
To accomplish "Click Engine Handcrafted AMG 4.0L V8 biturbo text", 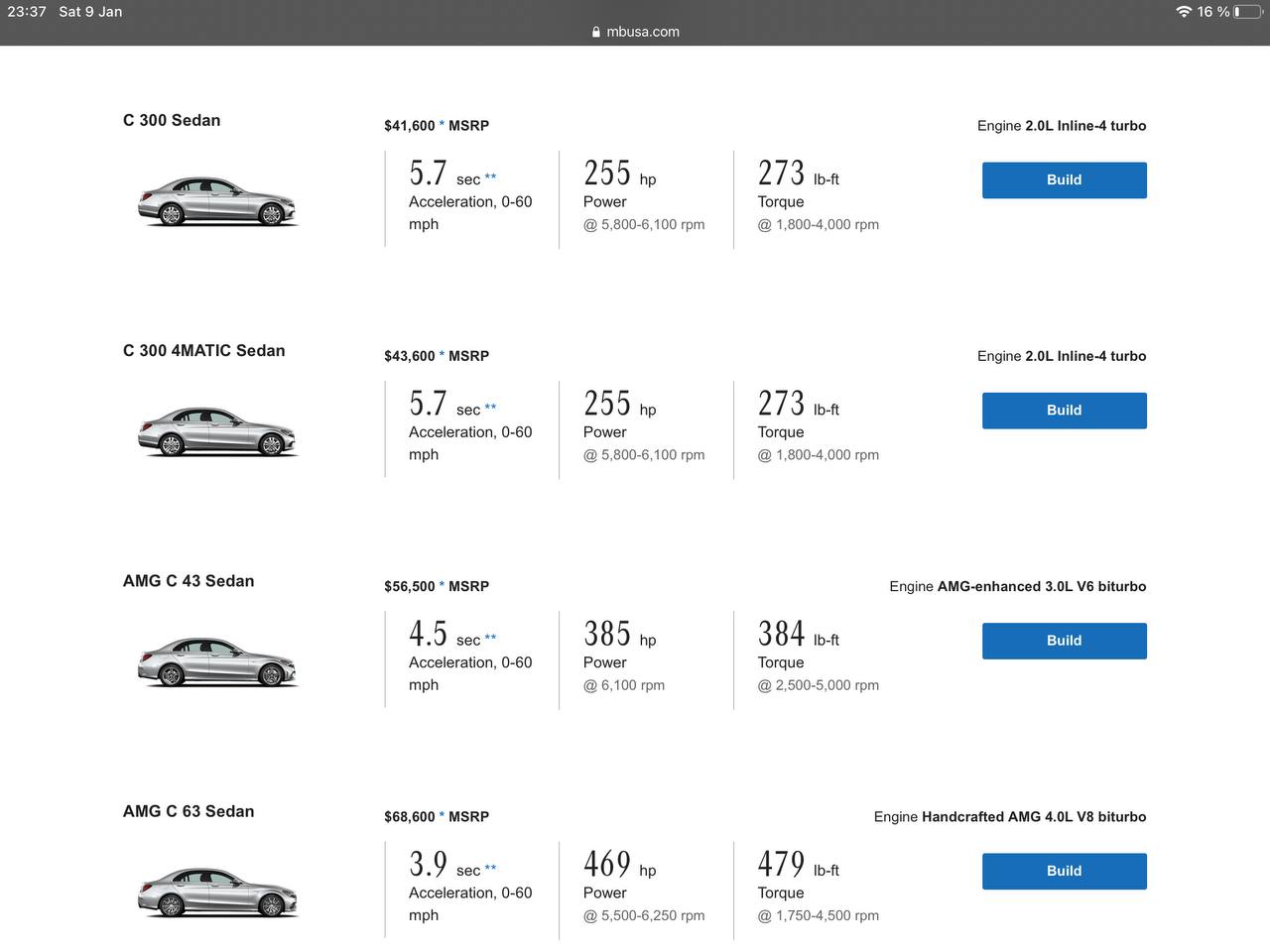I will (x=1010, y=817).
